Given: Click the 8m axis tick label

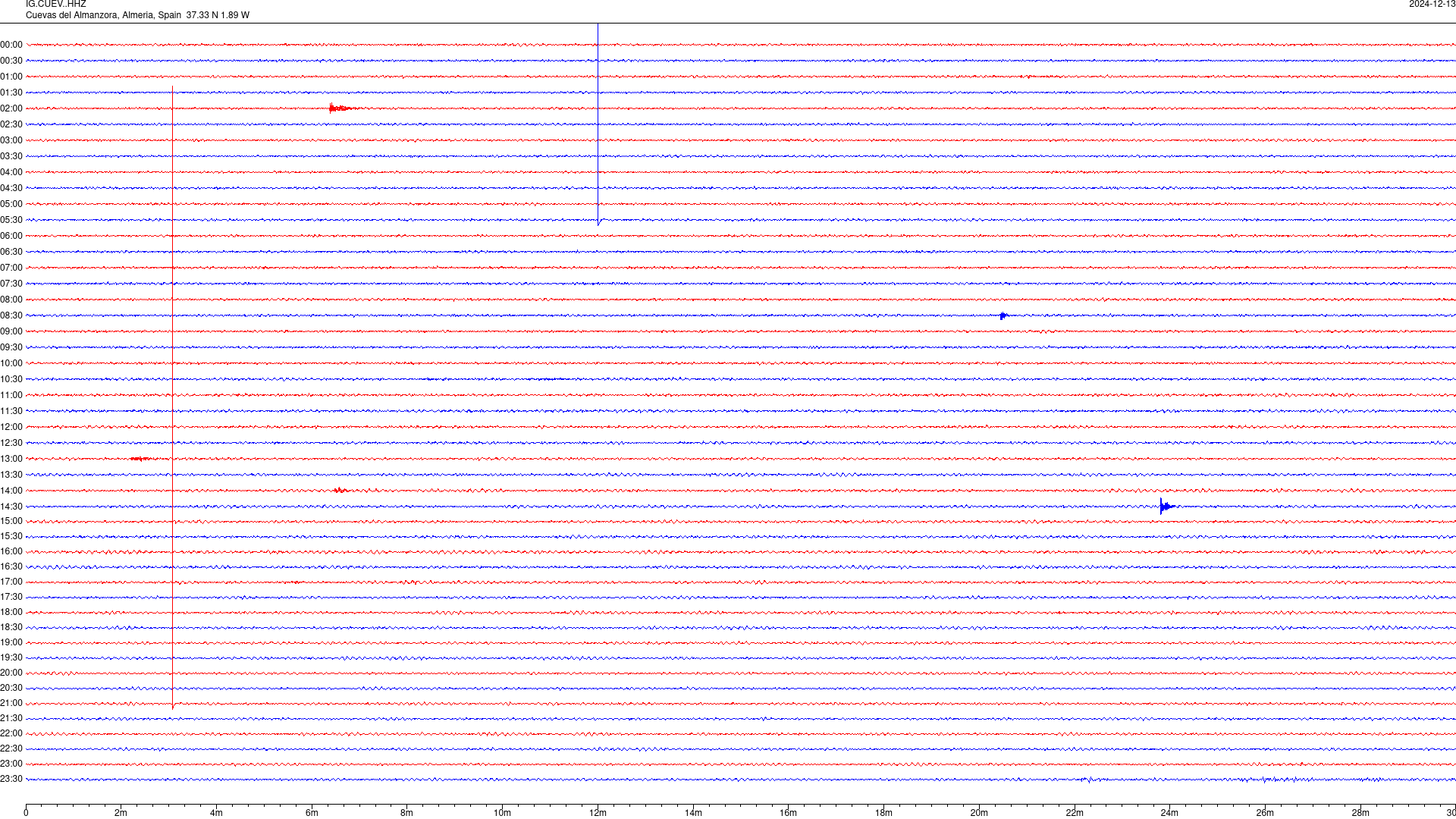Looking at the screenshot, I should point(407,813).
